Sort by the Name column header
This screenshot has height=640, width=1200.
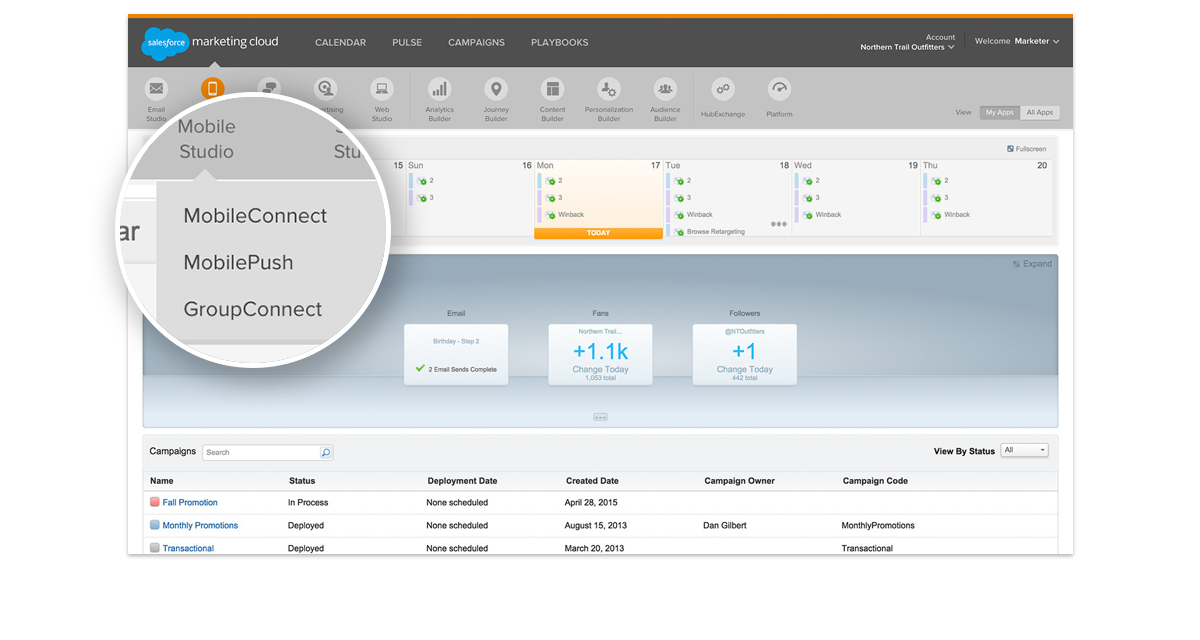click(162, 481)
